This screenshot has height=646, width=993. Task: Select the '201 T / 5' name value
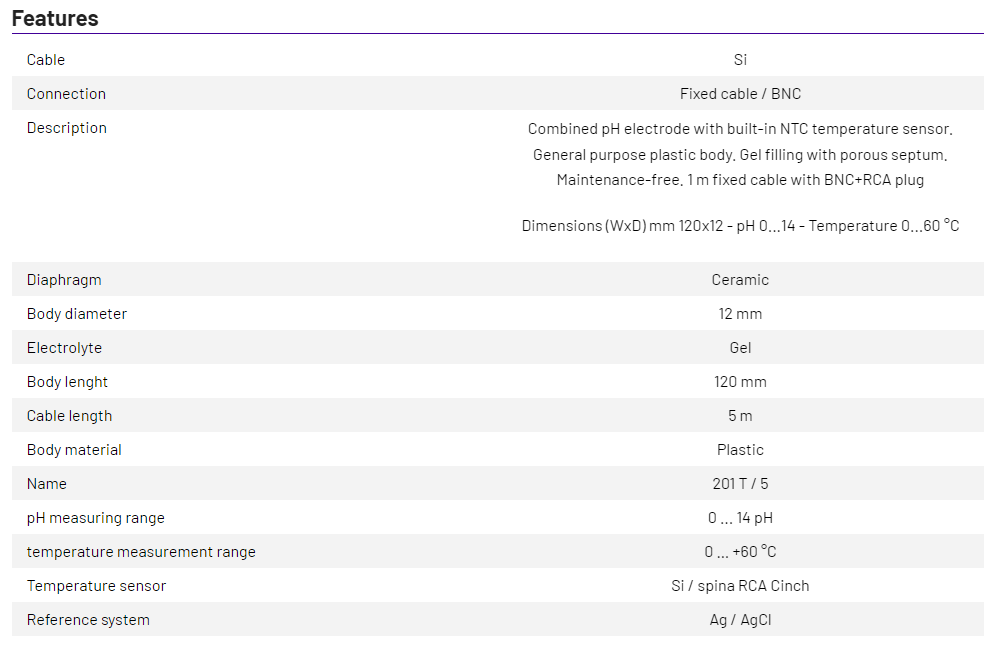tap(740, 484)
